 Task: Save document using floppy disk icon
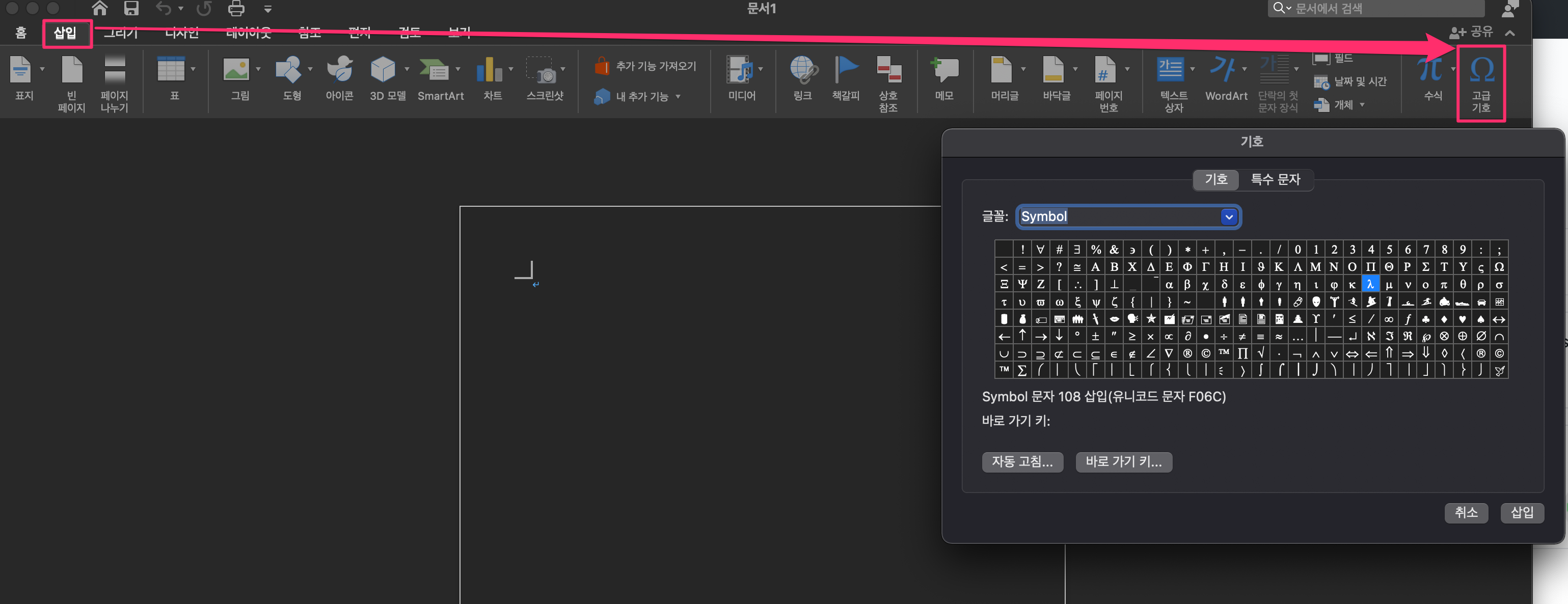131,9
